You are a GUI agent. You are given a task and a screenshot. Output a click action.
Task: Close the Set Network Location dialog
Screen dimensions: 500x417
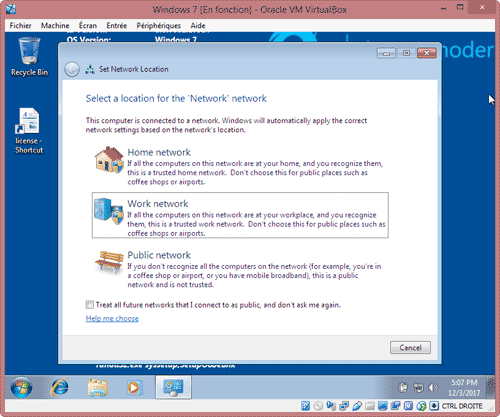click(x=426, y=53)
